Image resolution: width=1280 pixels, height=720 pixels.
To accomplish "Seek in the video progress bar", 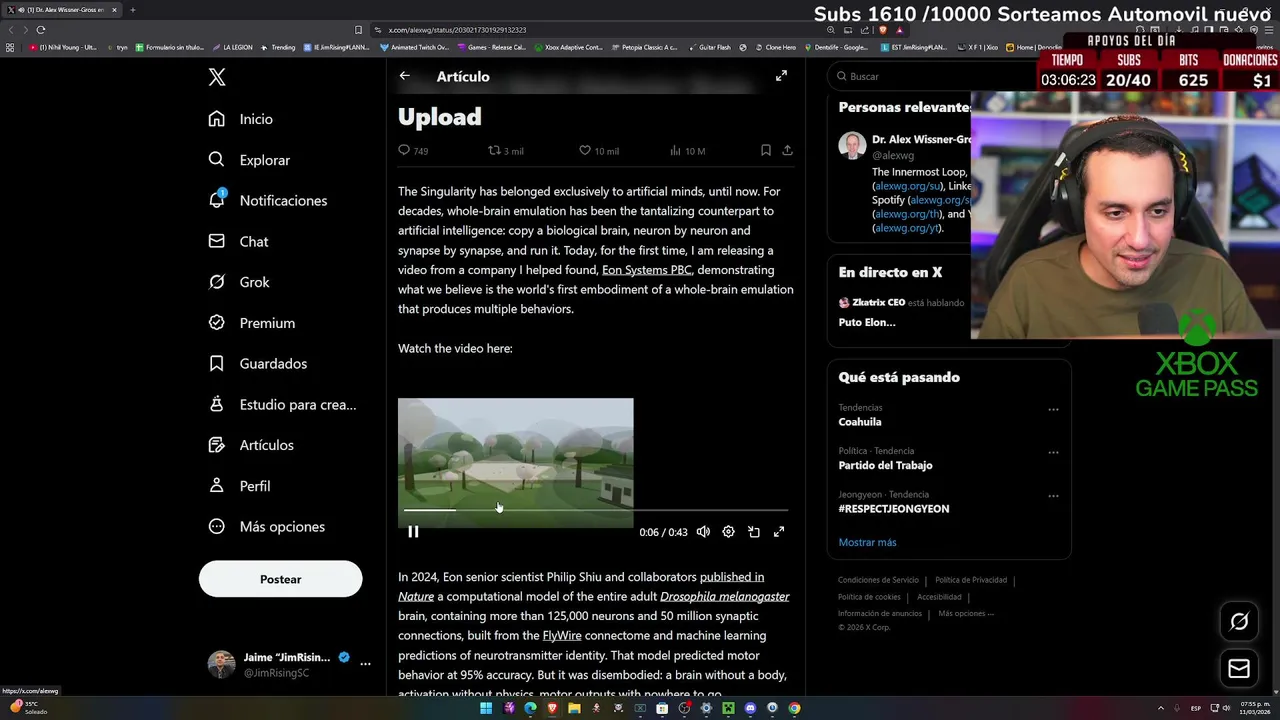I will [595, 510].
